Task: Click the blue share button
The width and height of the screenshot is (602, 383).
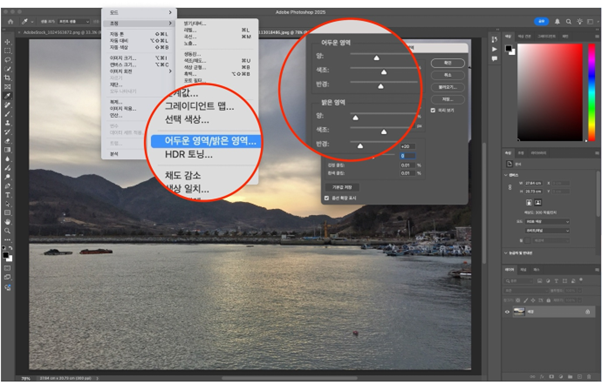Action: pos(541,21)
